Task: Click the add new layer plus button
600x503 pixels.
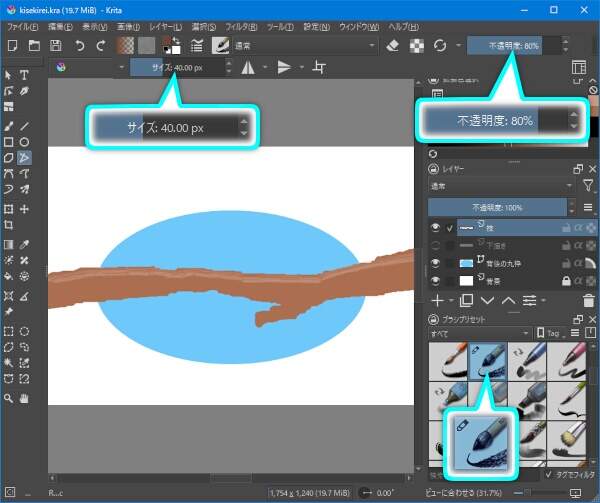Action: (x=437, y=300)
